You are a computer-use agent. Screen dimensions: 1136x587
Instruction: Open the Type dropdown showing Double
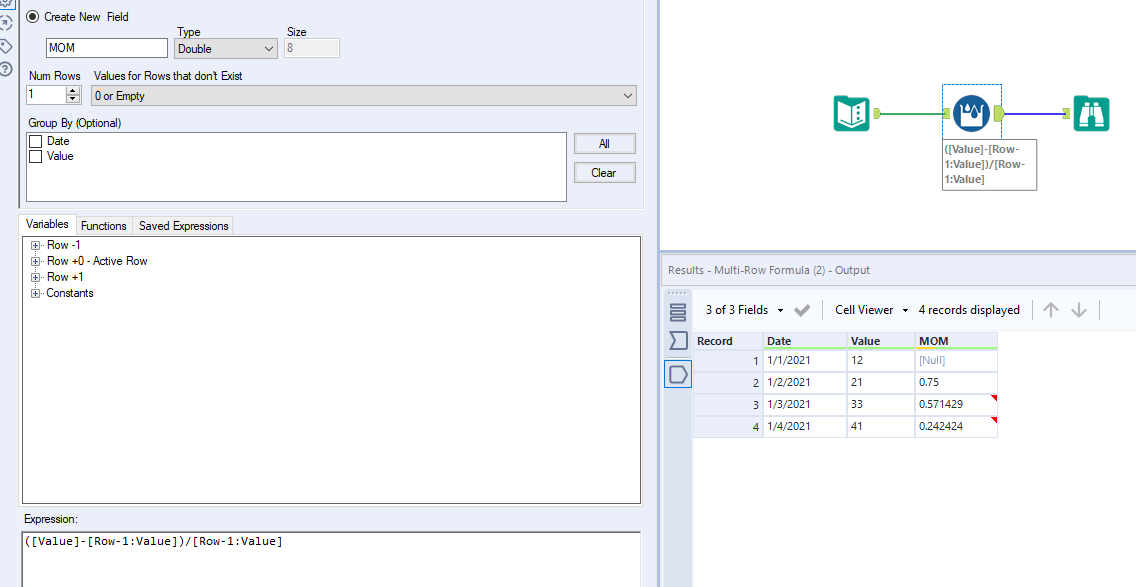tap(225, 48)
